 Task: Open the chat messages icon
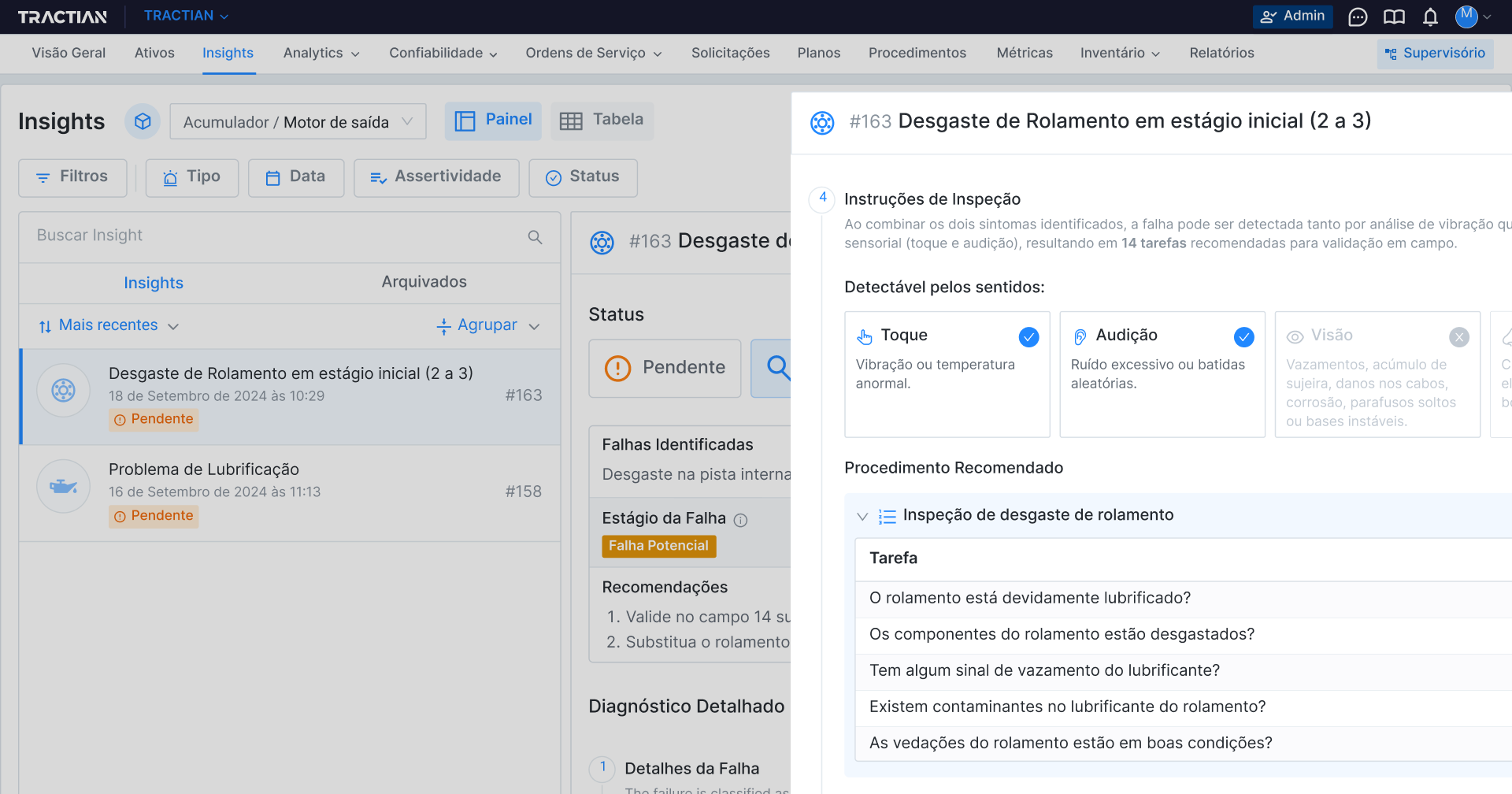point(1358,17)
